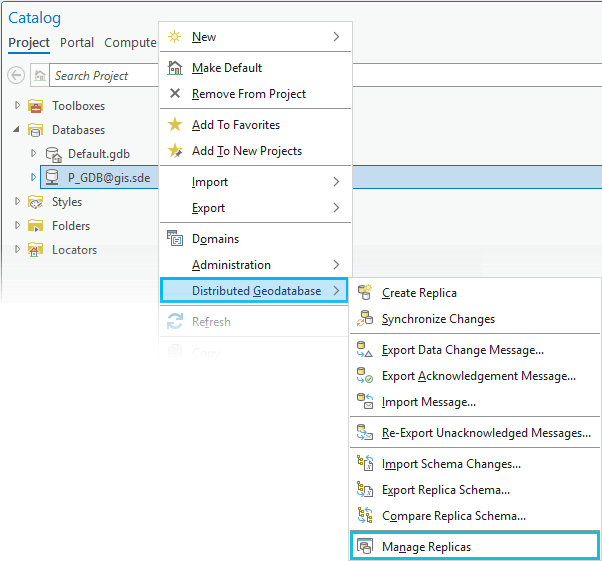
Task: Click the Import Schema Changes icon
Action: point(365,463)
